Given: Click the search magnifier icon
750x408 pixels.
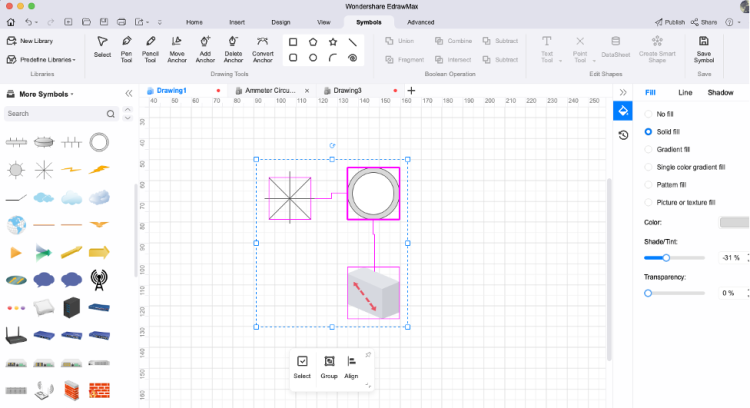Looking at the screenshot, I should 110,114.
